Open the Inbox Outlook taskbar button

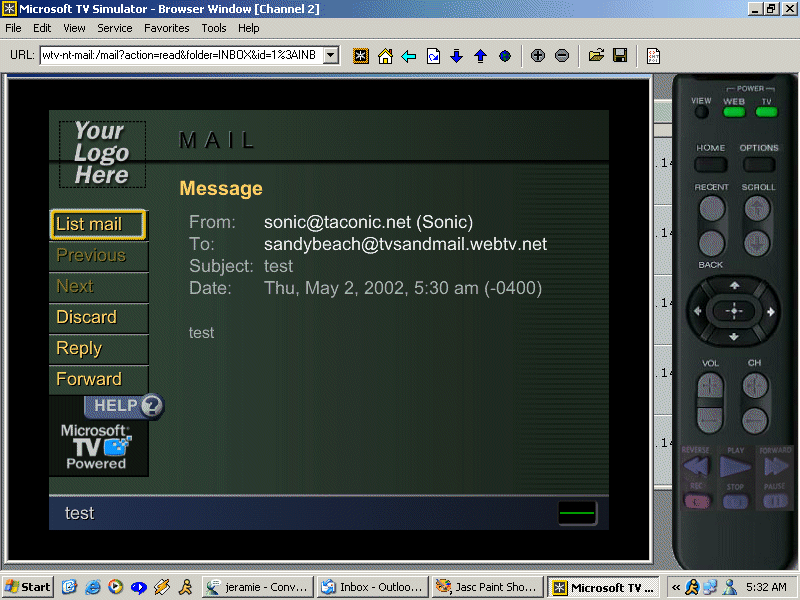(x=371, y=587)
